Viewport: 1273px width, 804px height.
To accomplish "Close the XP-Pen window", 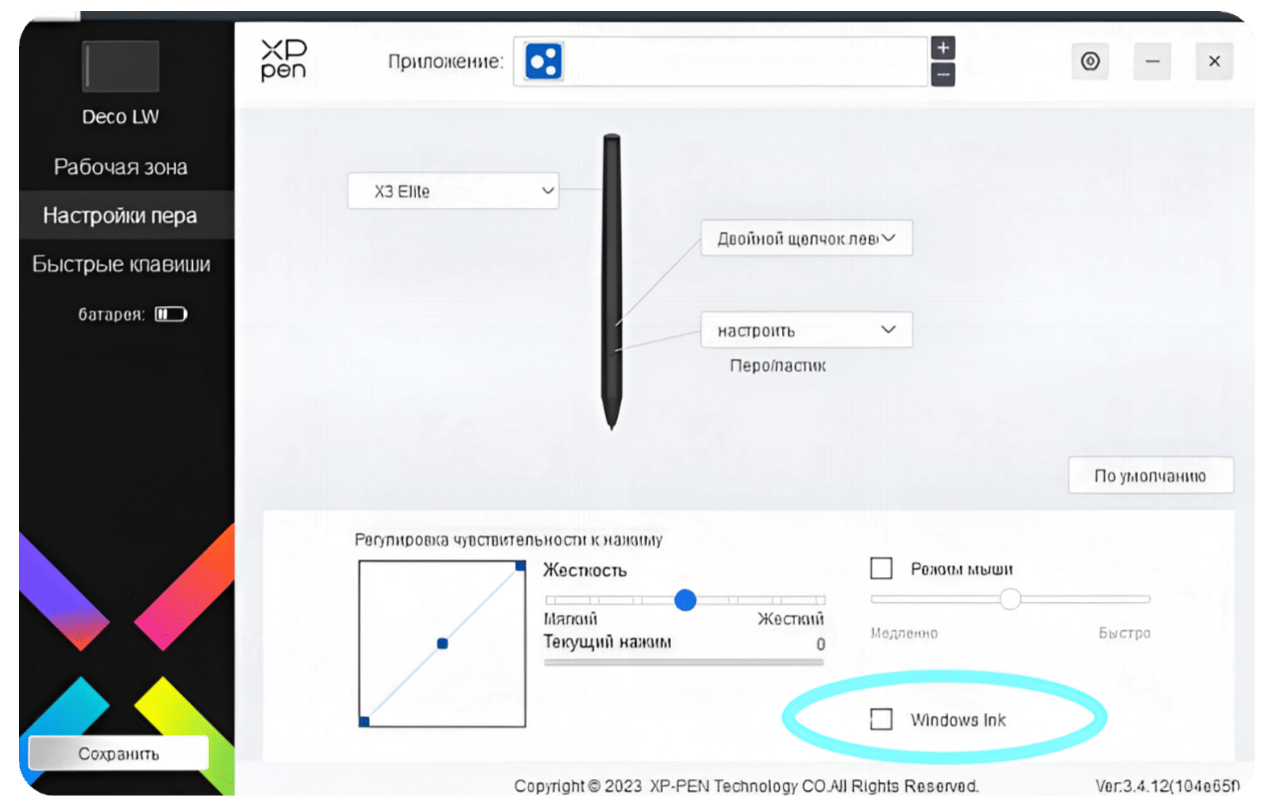I will (x=1214, y=62).
